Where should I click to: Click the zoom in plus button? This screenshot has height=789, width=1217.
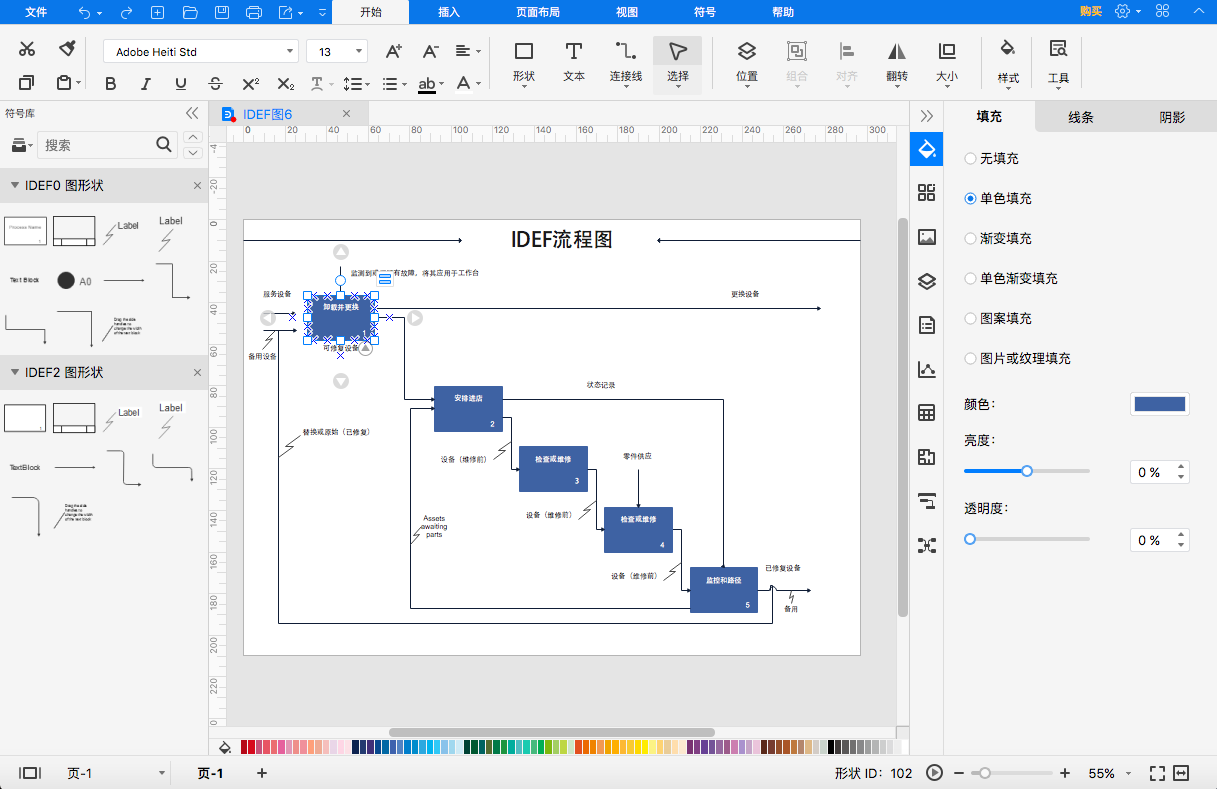(x=1065, y=773)
